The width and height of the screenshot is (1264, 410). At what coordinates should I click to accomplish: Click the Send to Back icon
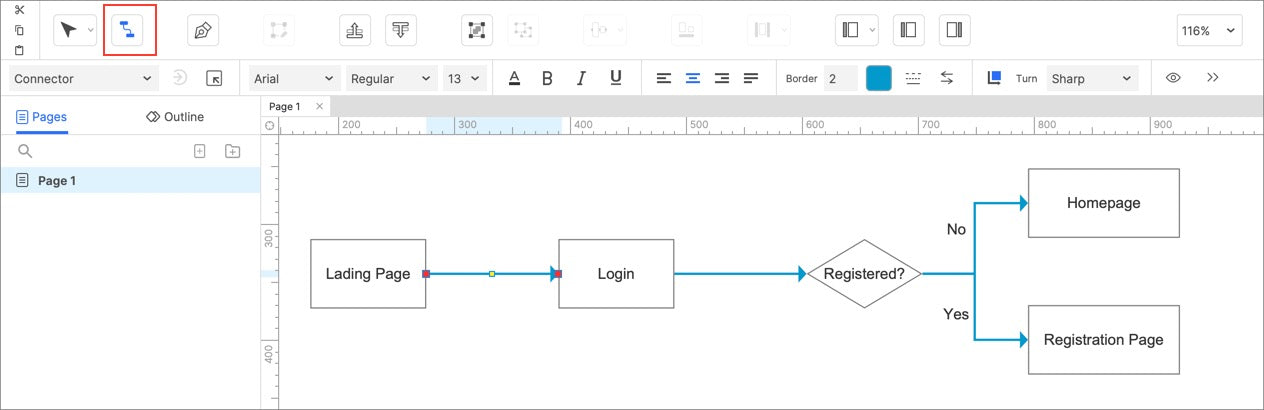401,30
